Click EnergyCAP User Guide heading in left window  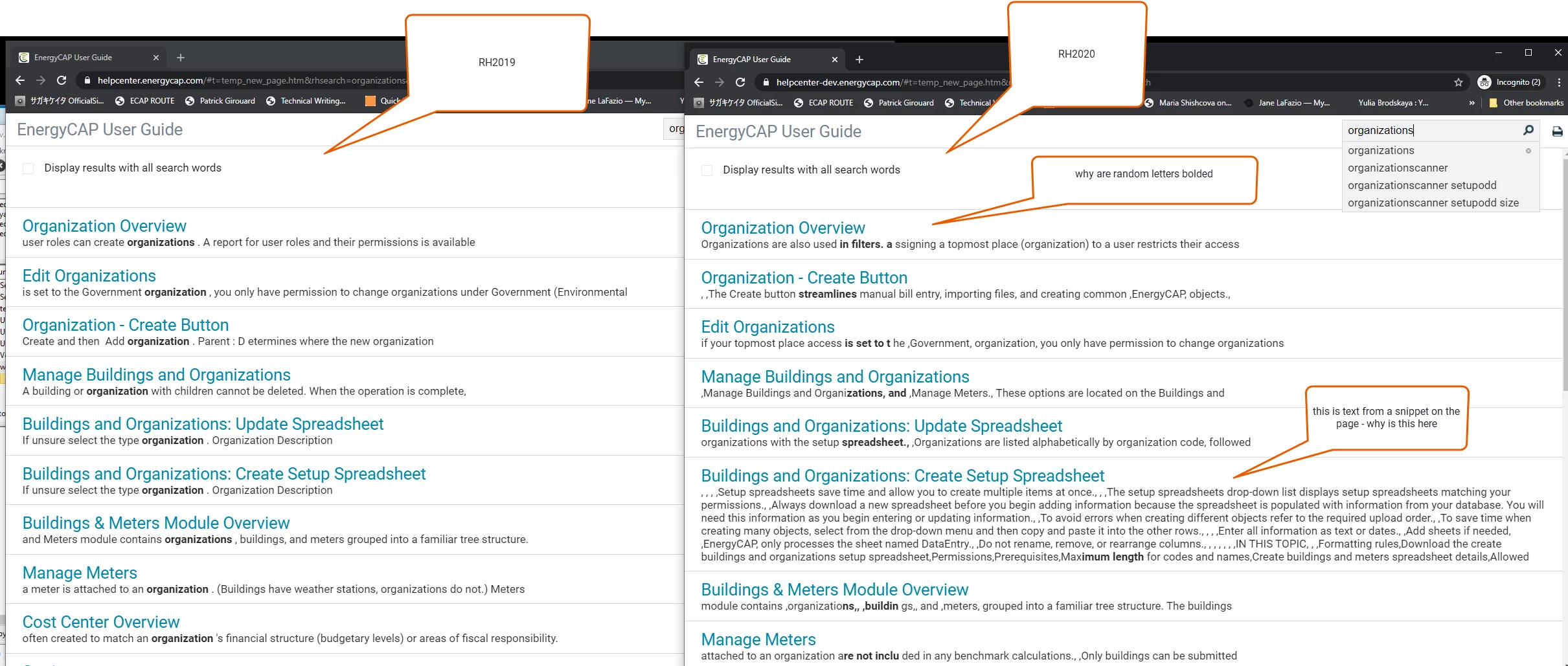100,129
